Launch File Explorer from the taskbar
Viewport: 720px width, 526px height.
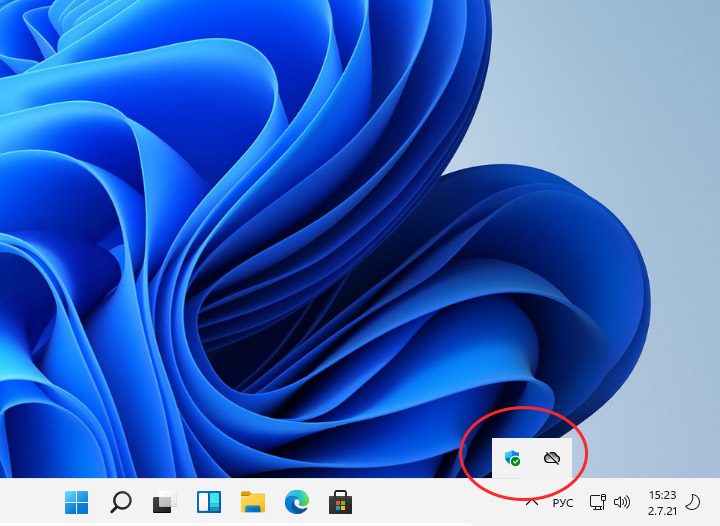(x=253, y=502)
